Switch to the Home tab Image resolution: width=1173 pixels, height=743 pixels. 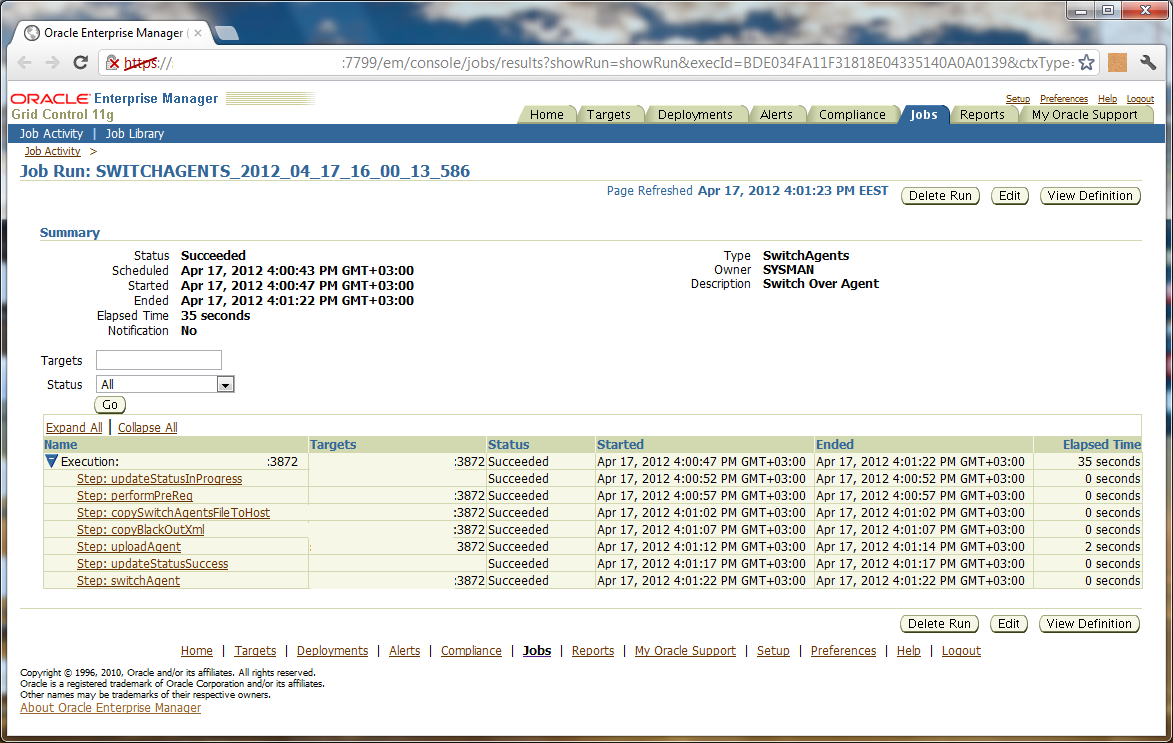coord(547,114)
